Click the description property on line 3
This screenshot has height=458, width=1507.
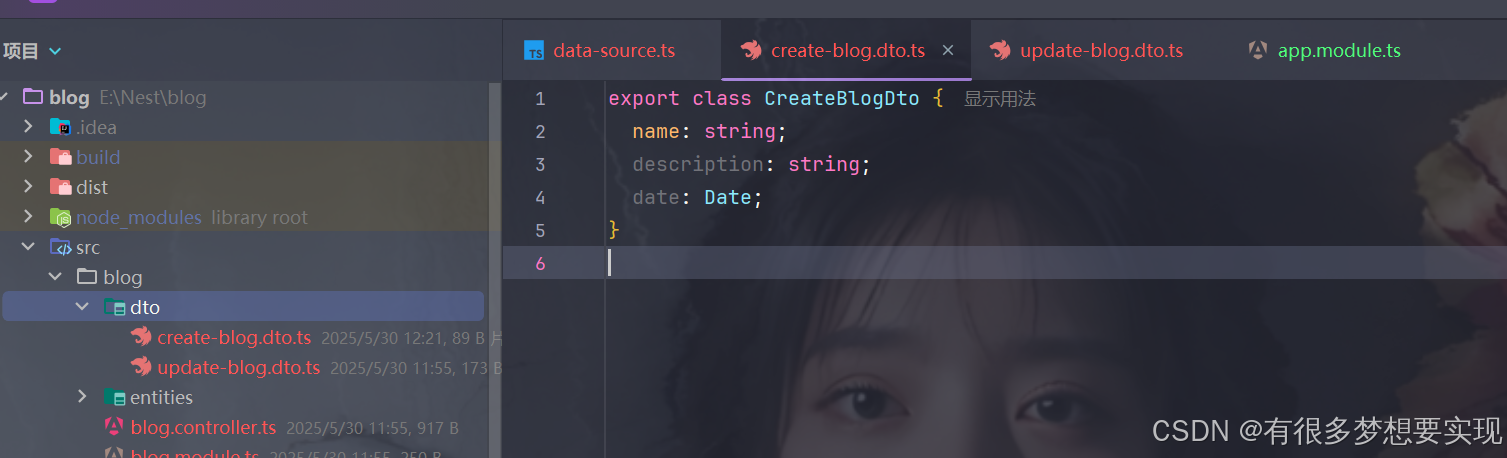coord(698,164)
